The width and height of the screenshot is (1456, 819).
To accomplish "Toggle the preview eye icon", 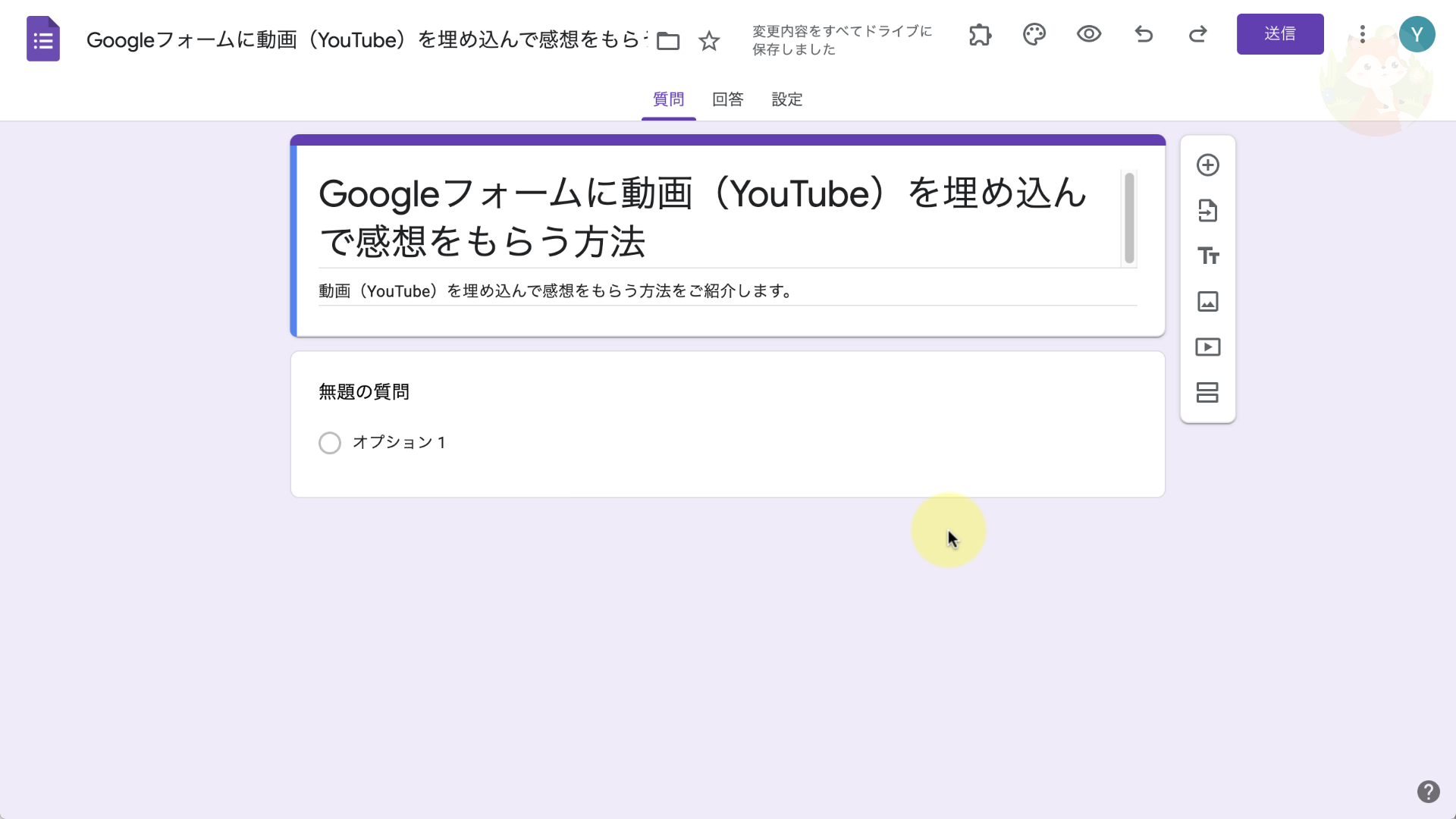I will (x=1089, y=34).
